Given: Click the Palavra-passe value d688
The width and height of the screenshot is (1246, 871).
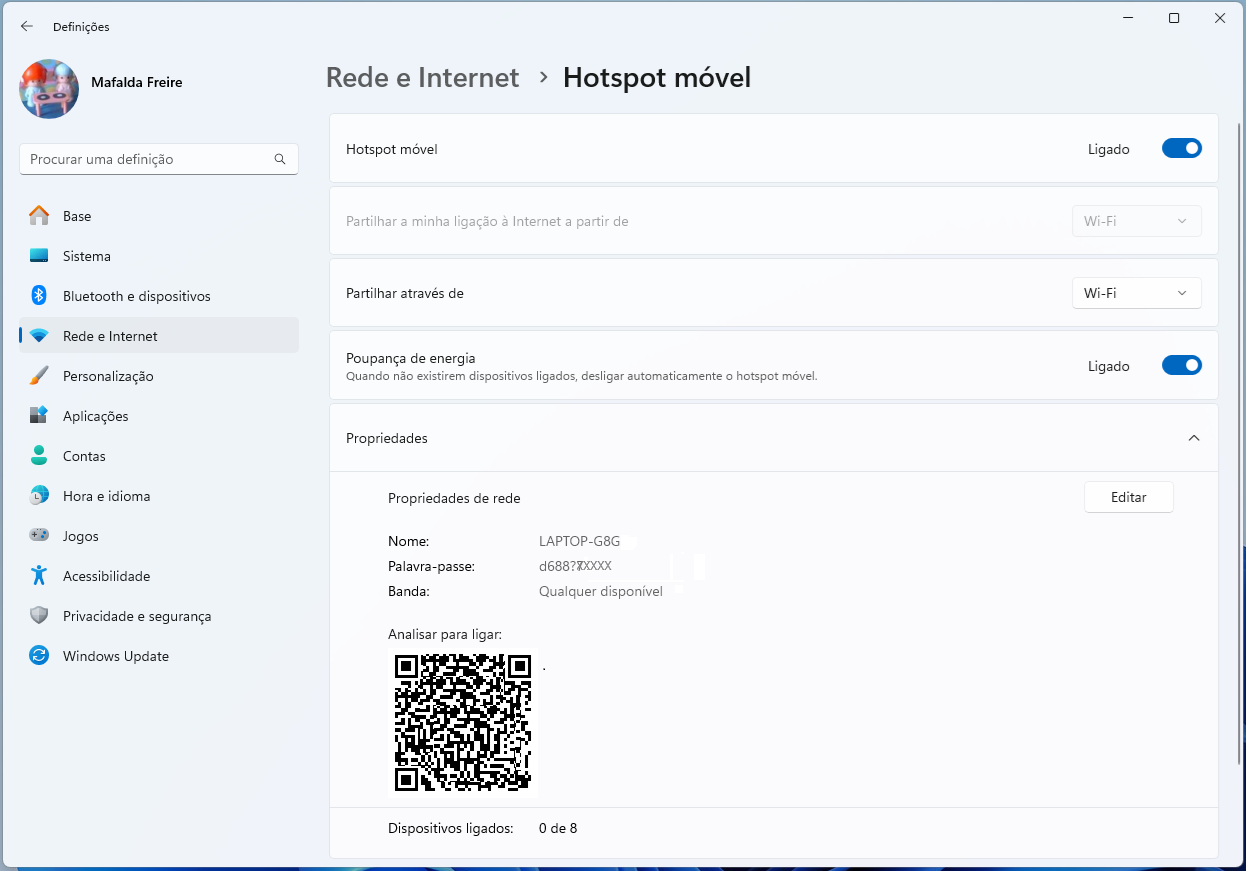Looking at the screenshot, I should pyautogui.click(x=575, y=566).
